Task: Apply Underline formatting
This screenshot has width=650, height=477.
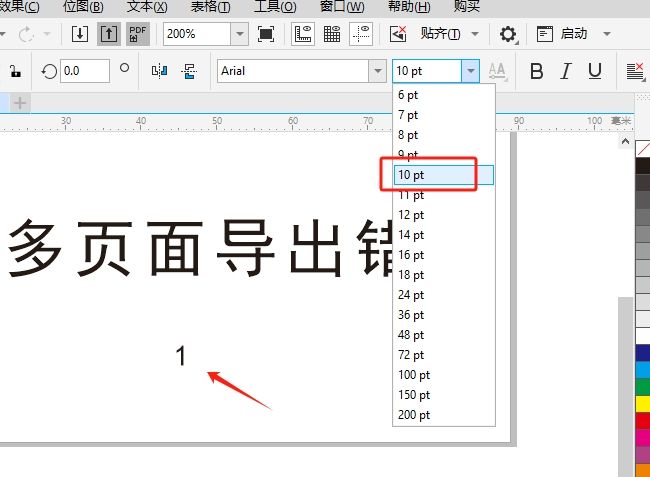Action: coord(595,71)
